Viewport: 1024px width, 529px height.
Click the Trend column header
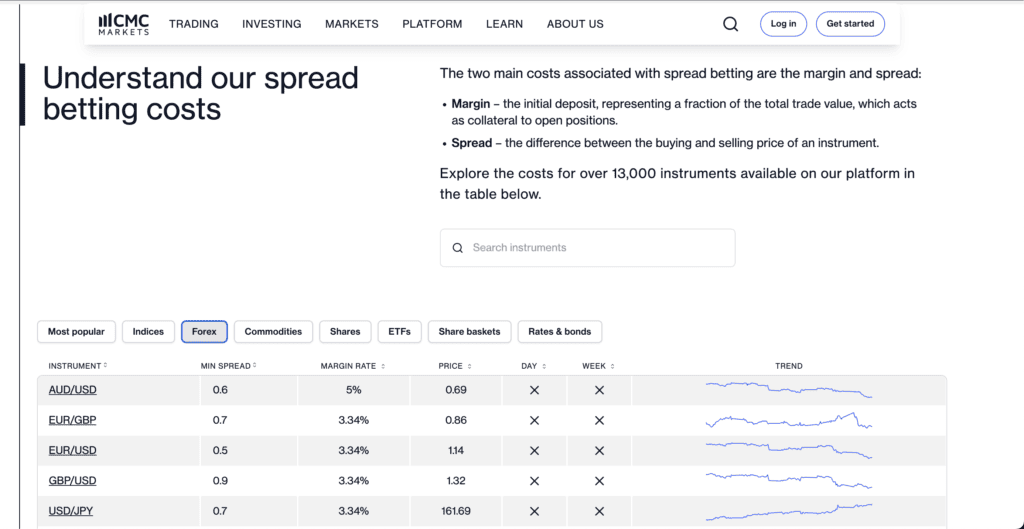pyautogui.click(x=789, y=366)
